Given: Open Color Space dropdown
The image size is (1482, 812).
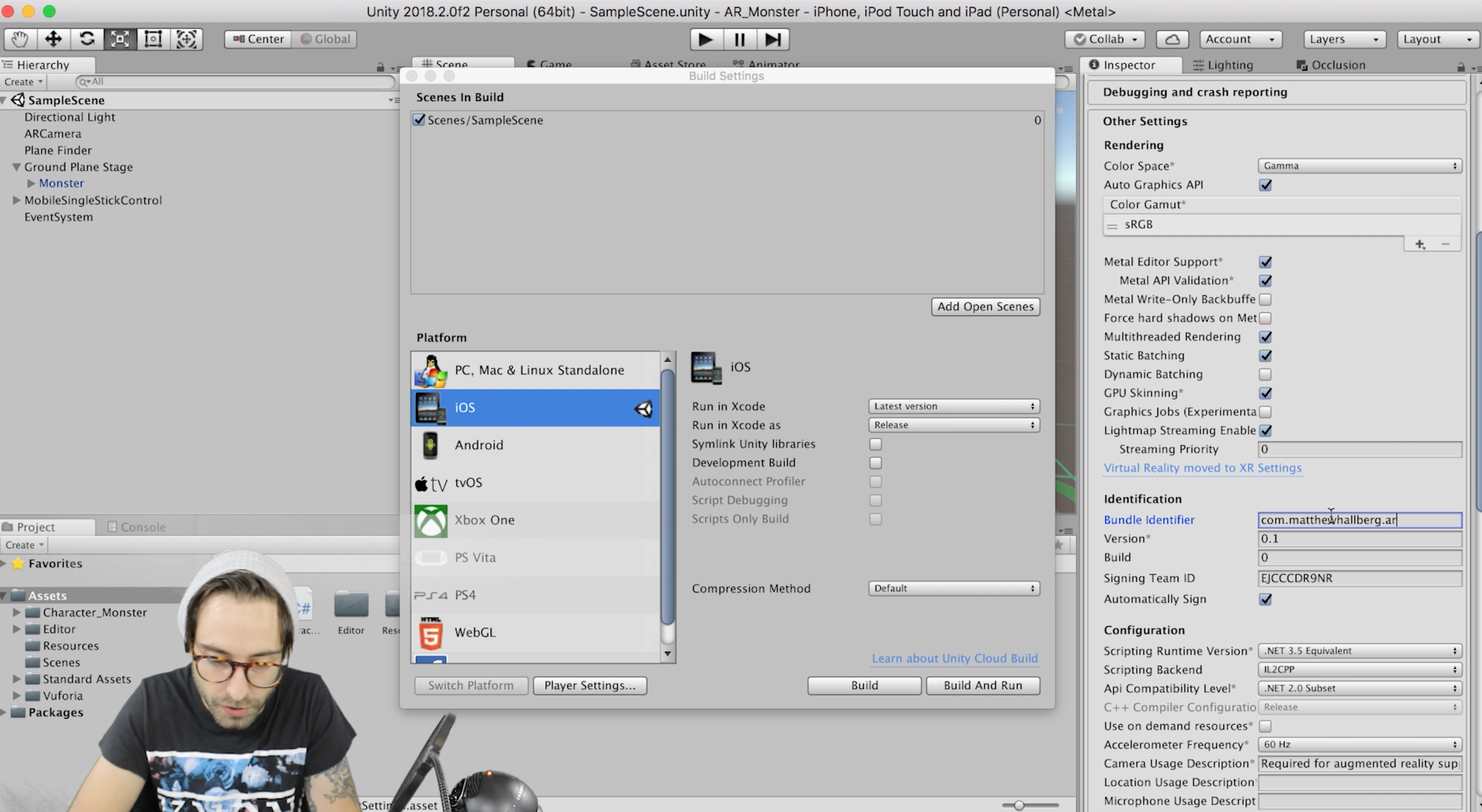Looking at the screenshot, I should point(1360,166).
